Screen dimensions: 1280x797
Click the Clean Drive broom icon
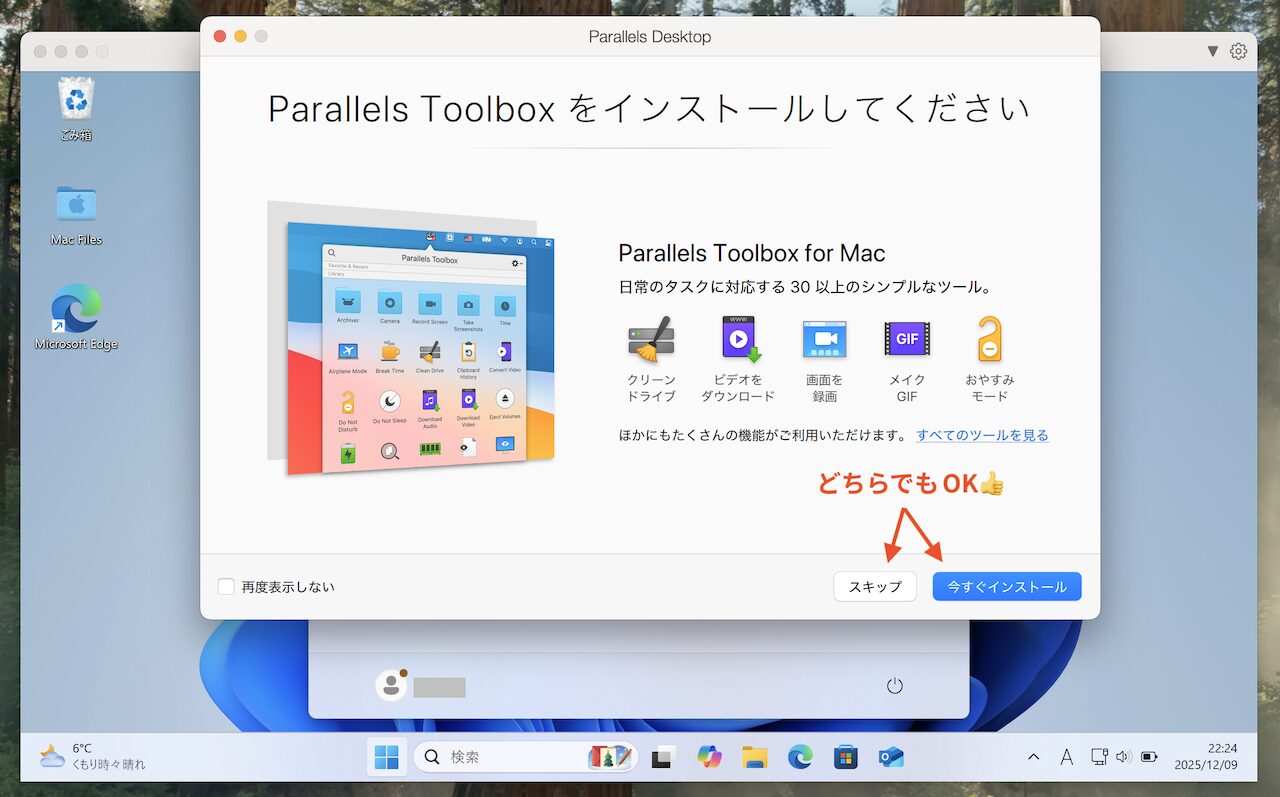tap(651, 339)
